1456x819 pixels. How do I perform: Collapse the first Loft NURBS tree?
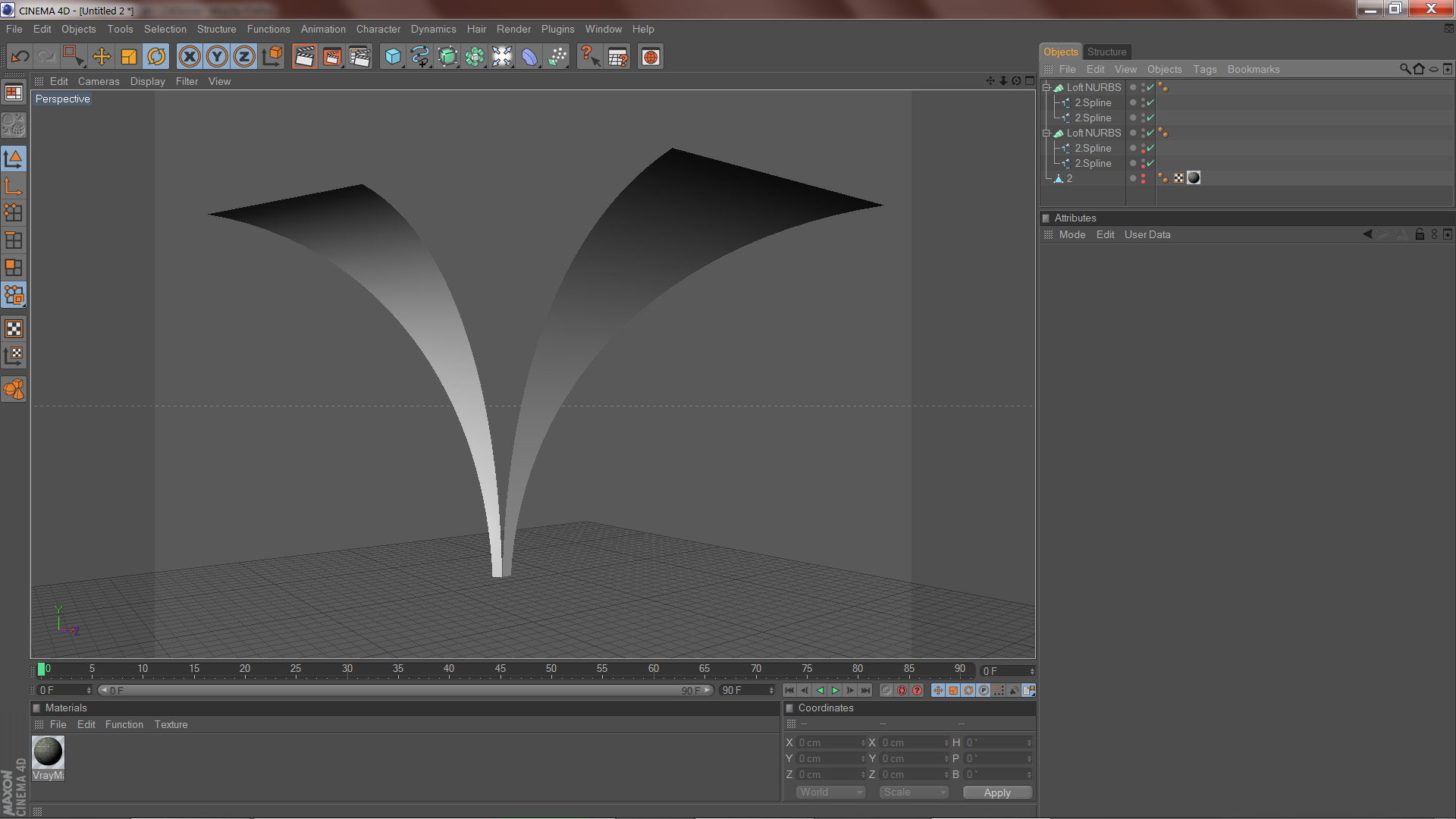tap(1046, 88)
